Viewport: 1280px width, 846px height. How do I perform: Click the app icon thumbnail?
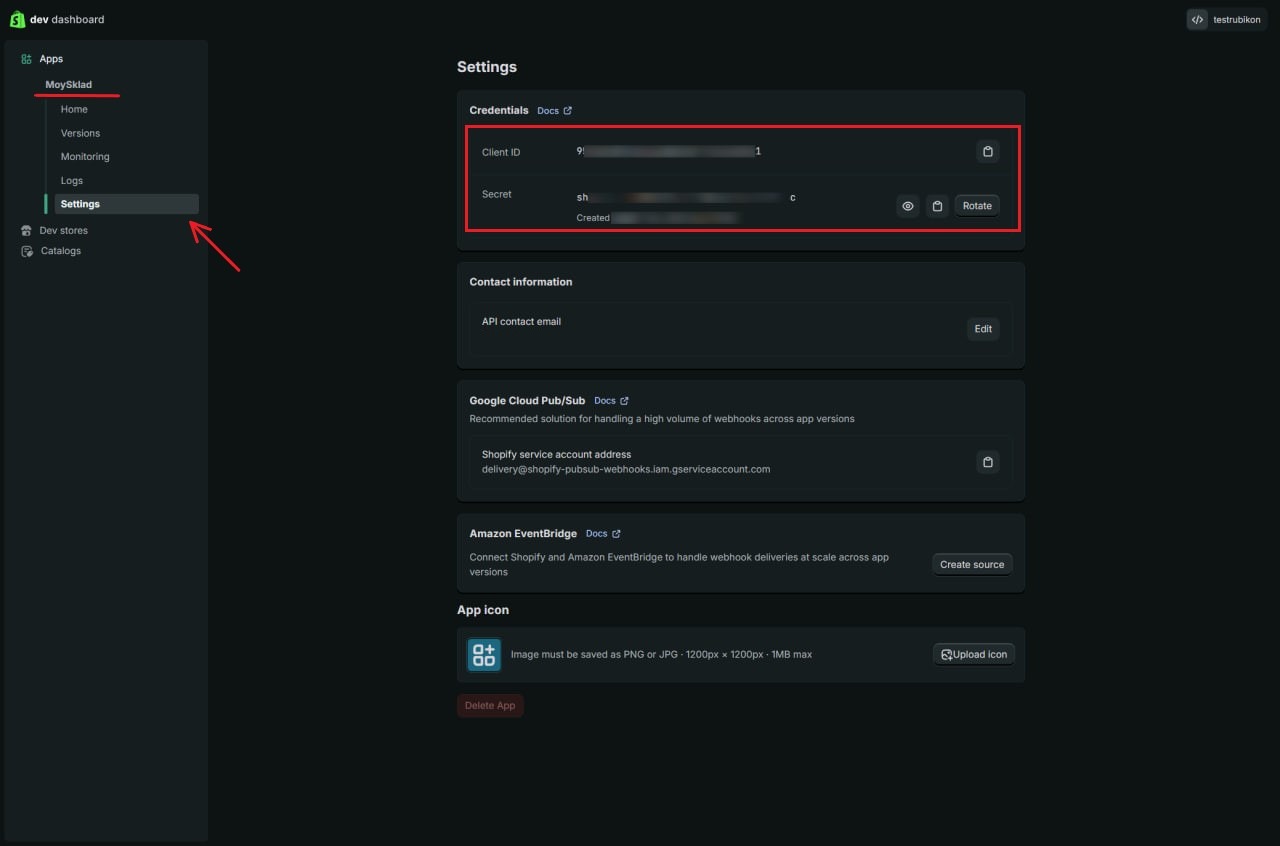click(x=484, y=655)
